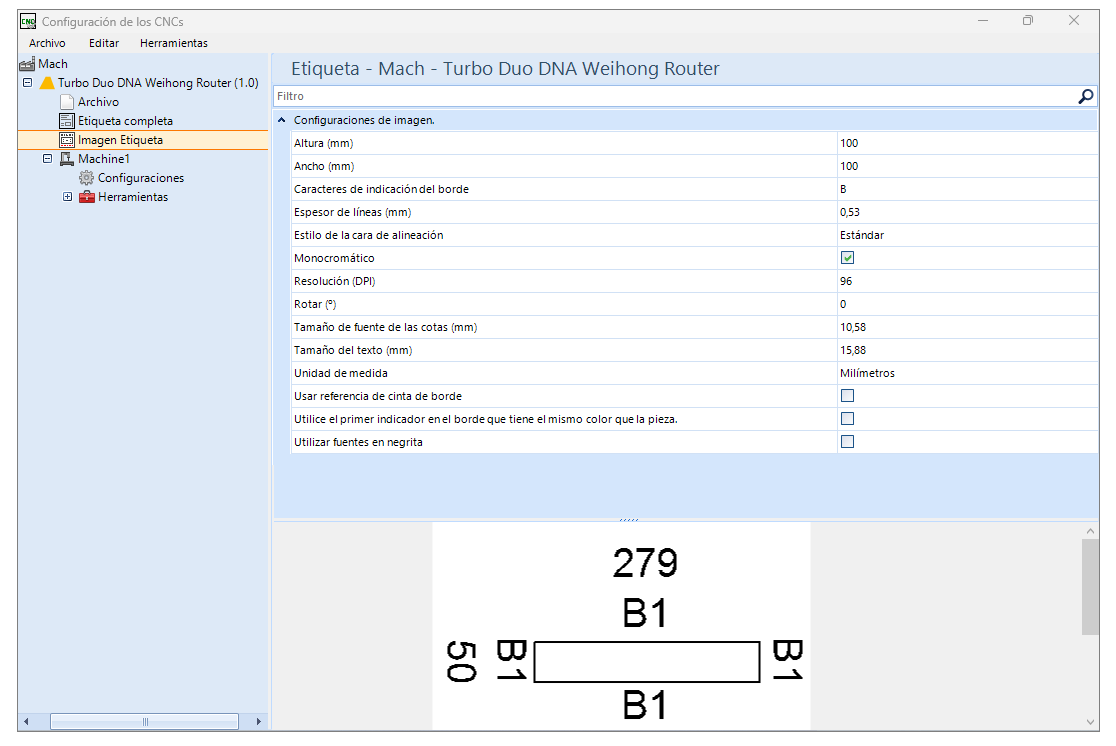Click the Rotar (°) value 0
The height and width of the screenshot is (746, 1116).
point(967,304)
